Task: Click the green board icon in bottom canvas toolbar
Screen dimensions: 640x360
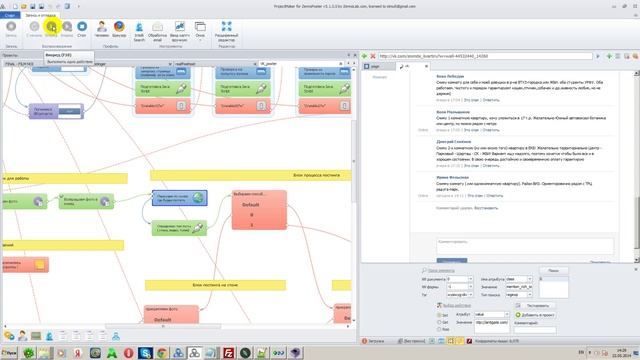Action: pyautogui.click(x=36, y=336)
